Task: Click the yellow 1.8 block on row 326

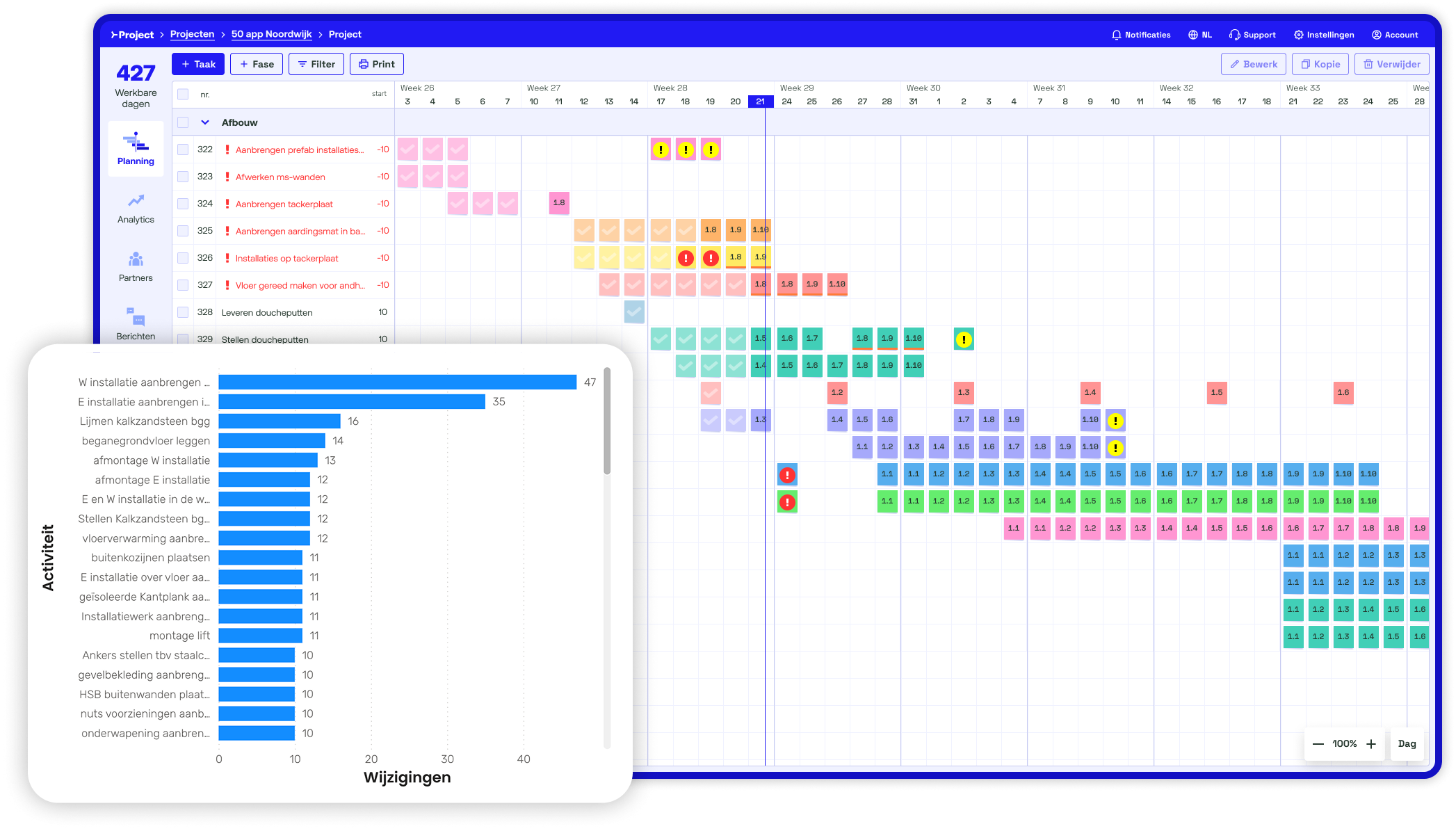Action: pyautogui.click(x=736, y=257)
